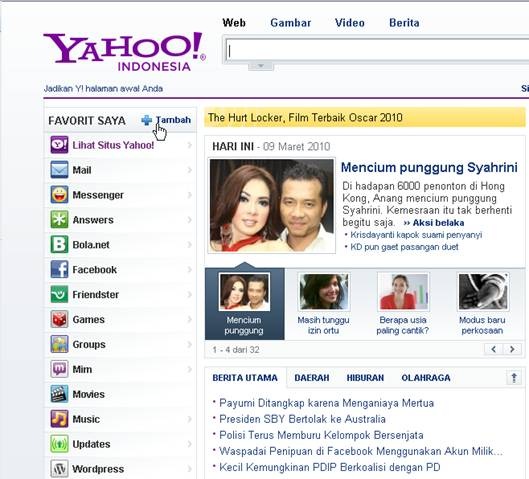Open Presiden SBY Bertolak ke Australia
Viewport: 529px width, 479px height.
302,419
